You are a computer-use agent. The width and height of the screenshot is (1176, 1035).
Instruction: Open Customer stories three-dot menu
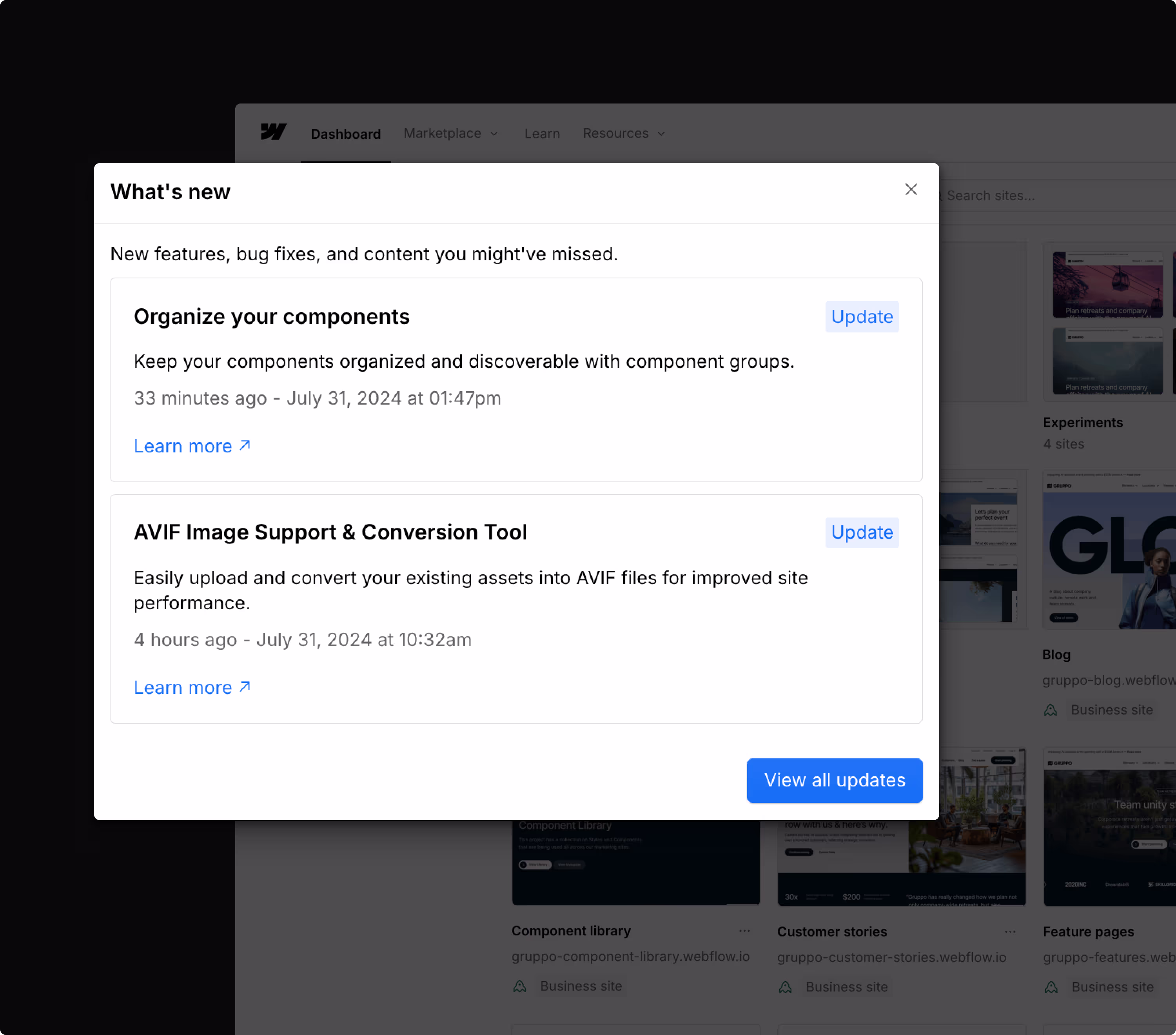tap(1010, 931)
